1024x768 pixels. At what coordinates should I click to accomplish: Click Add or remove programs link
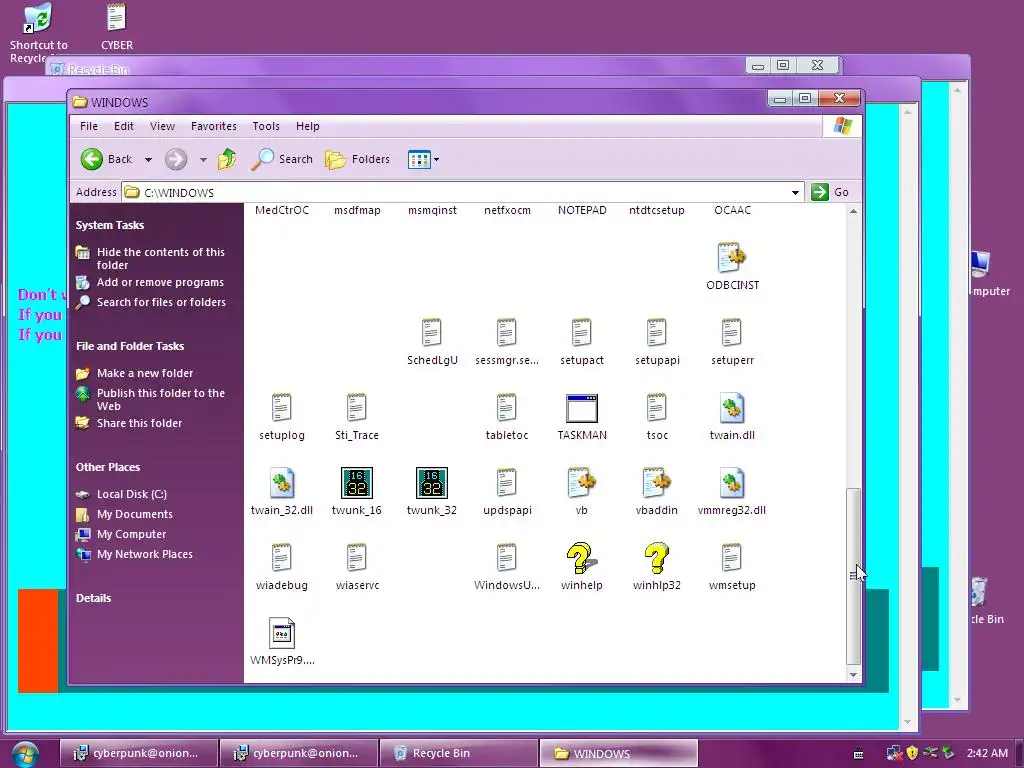click(x=160, y=282)
